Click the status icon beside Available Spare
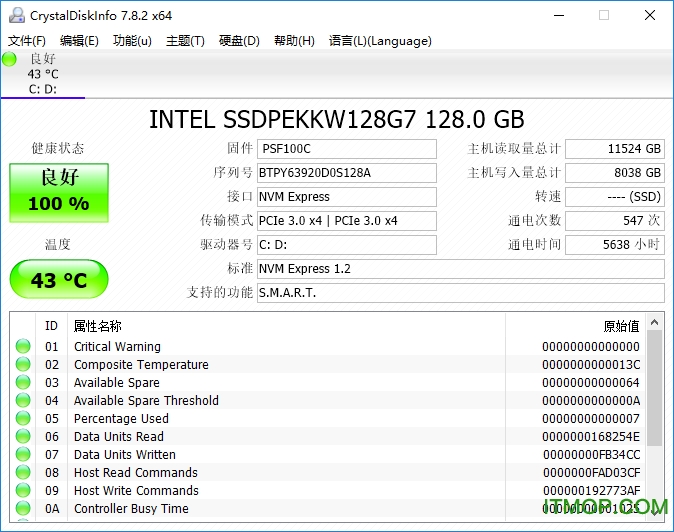674x532 pixels. pyautogui.click(x=23, y=383)
